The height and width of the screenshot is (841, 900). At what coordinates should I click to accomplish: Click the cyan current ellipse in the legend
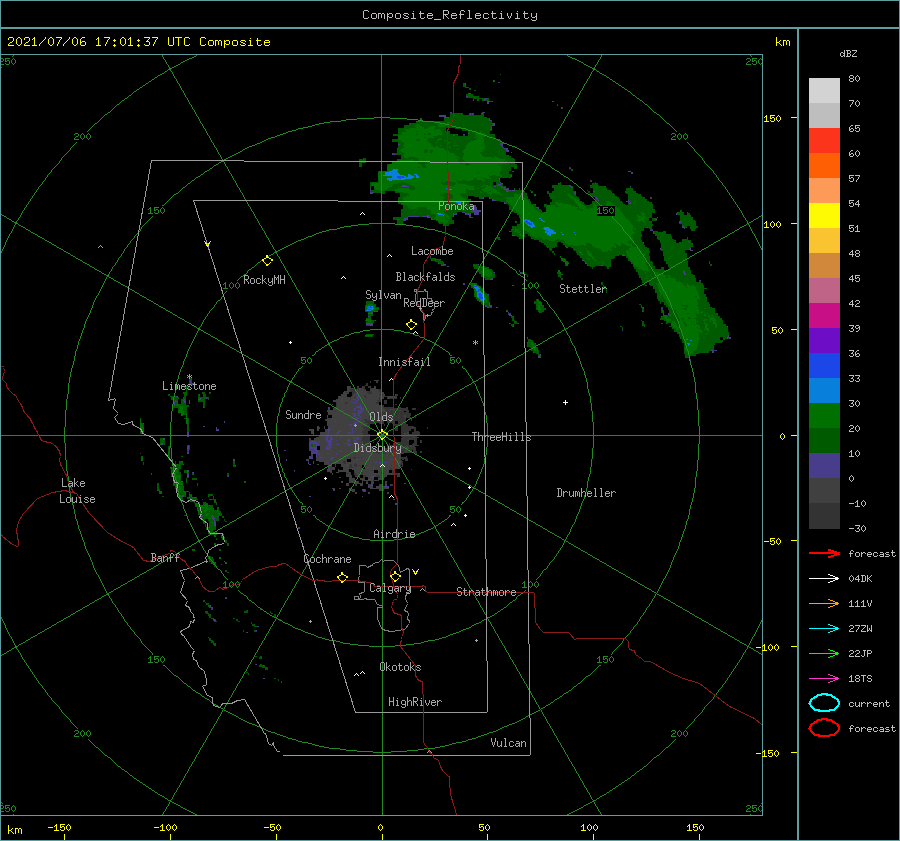pyautogui.click(x=824, y=703)
